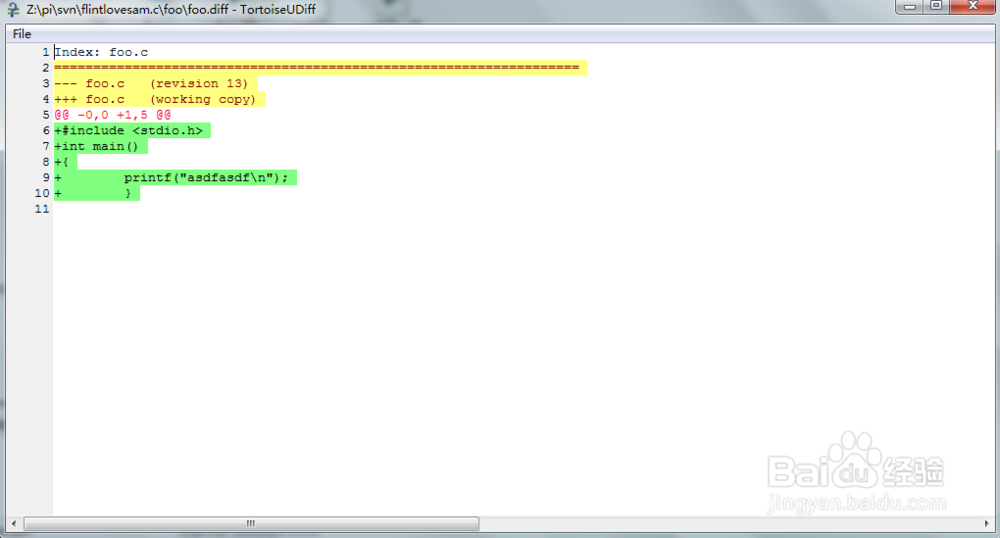Viewport: 1000px width, 538px height.
Task: Click the "+++ foo.c (working copy)" line
Action: (x=159, y=99)
